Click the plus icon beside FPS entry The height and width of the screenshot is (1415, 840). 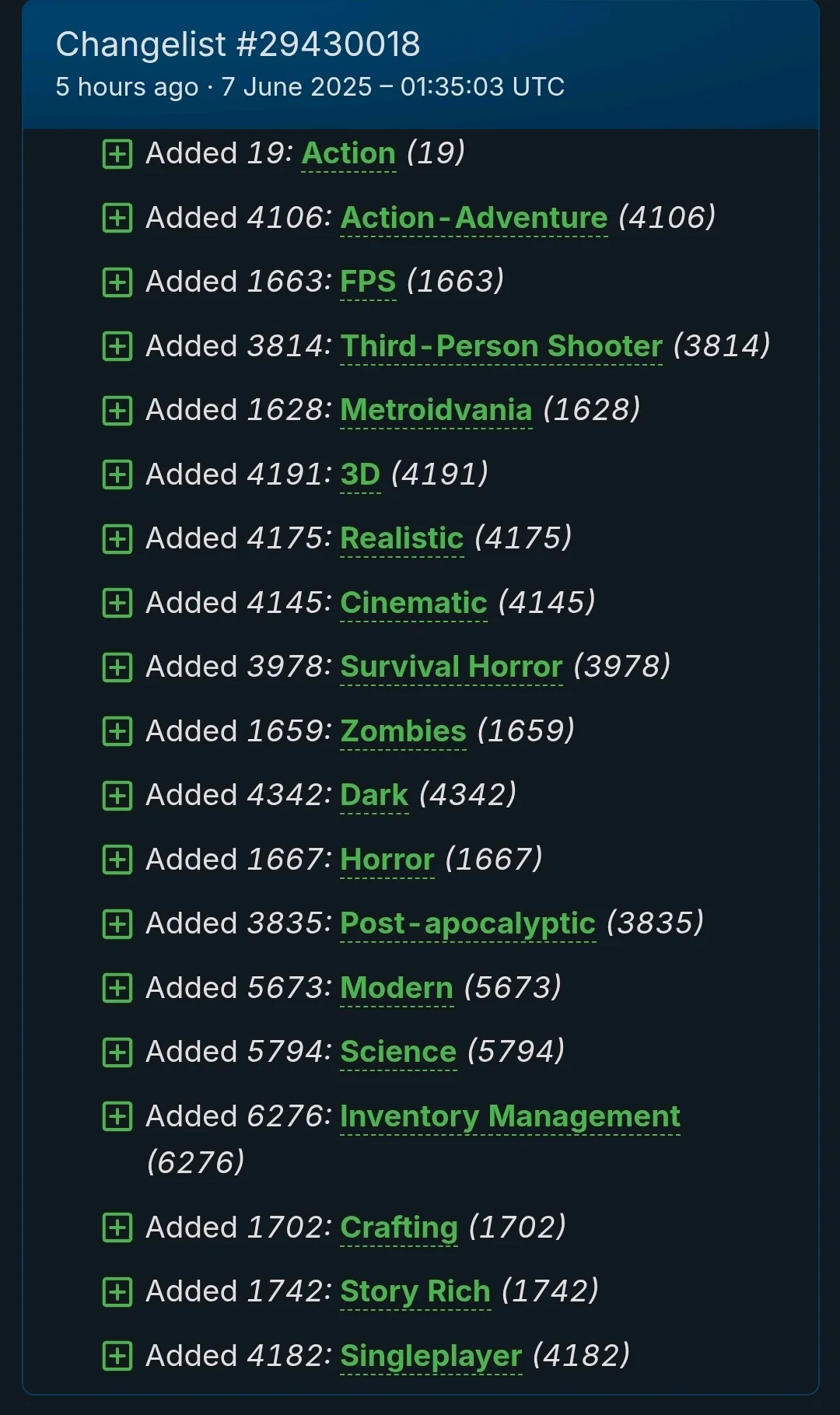[x=117, y=282]
